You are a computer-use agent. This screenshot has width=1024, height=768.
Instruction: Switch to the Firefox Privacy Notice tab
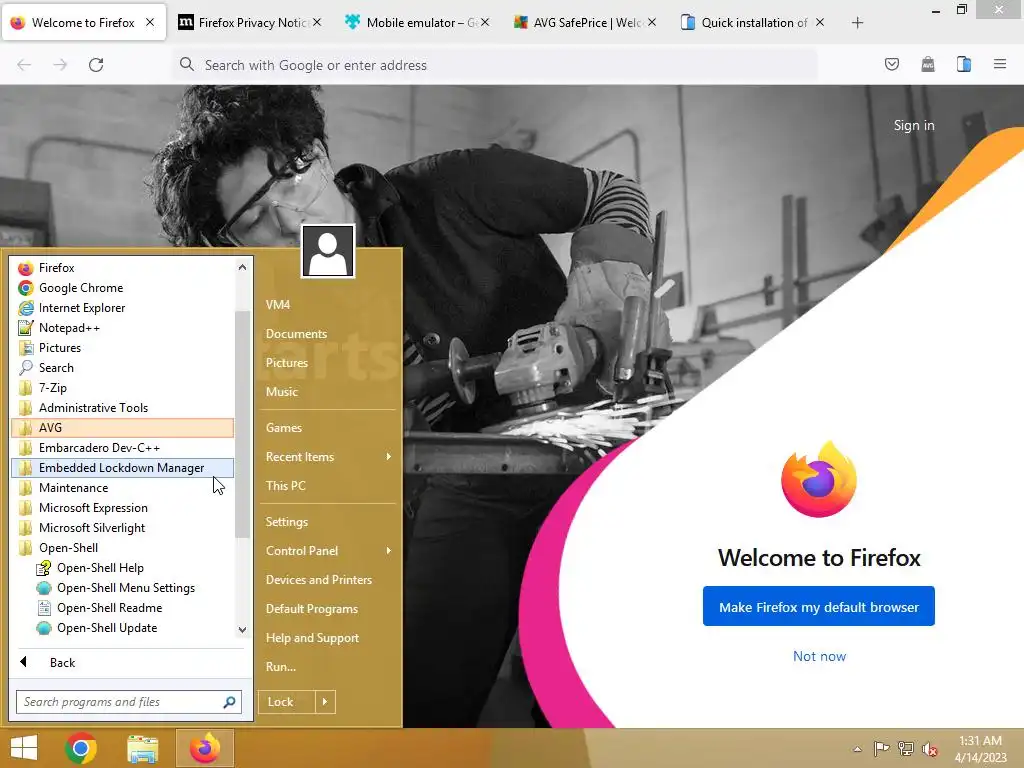pyautogui.click(x=251, y=22)
